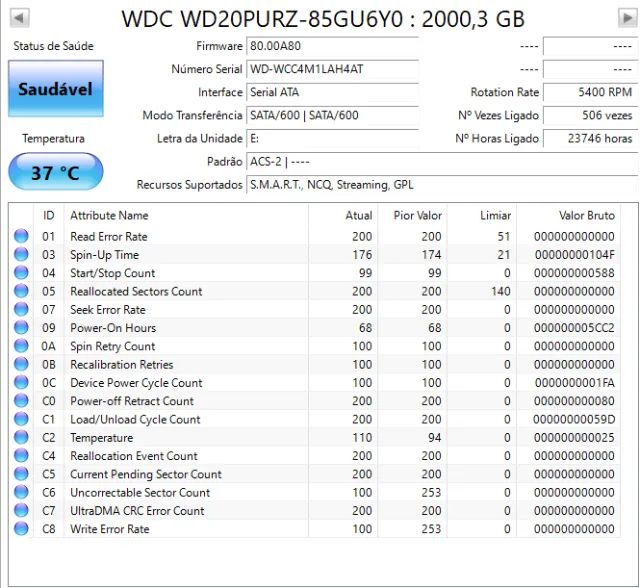Click status orb for Power-off Retract Count
The image size is (640, 588).
tap(21, 401)
